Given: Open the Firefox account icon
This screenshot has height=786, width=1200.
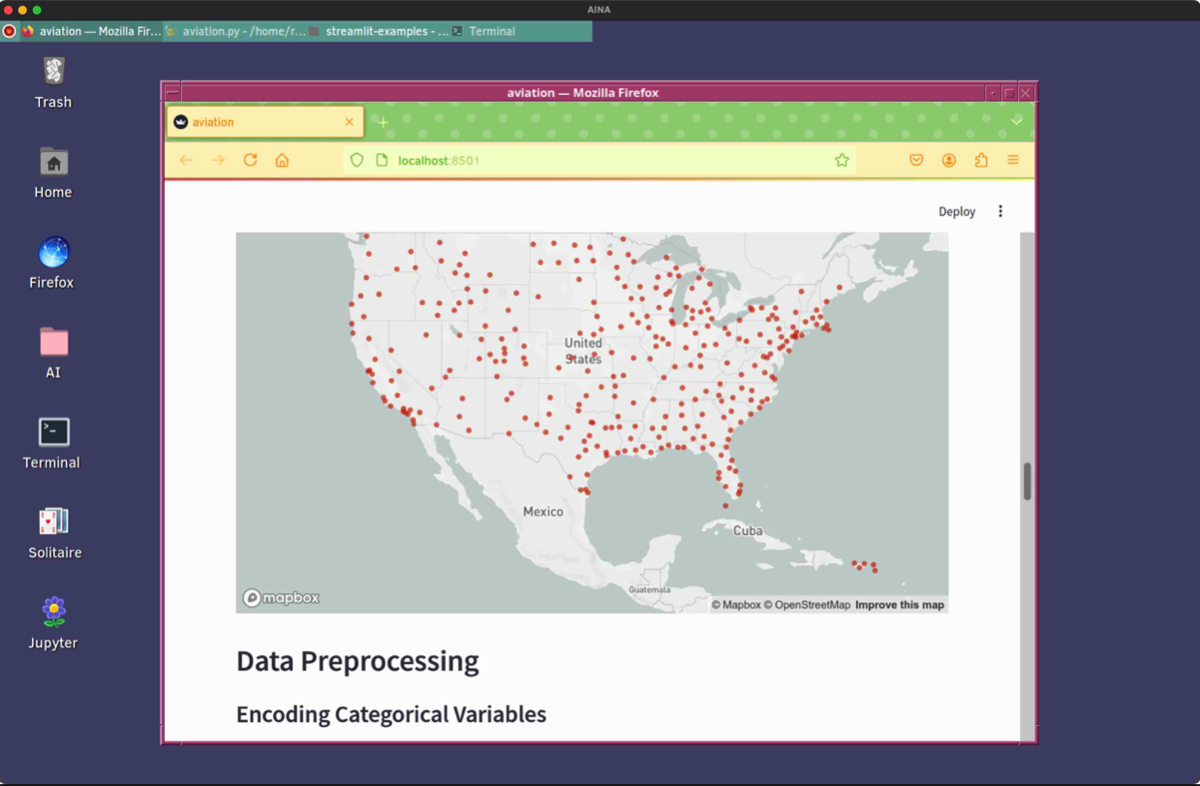Looking at the screenshot, I should [x=949, y=160].
